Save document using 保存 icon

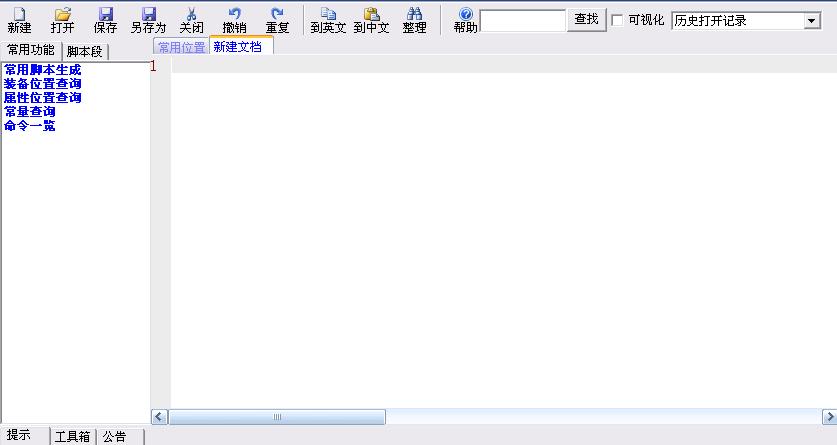pos(105,20)
